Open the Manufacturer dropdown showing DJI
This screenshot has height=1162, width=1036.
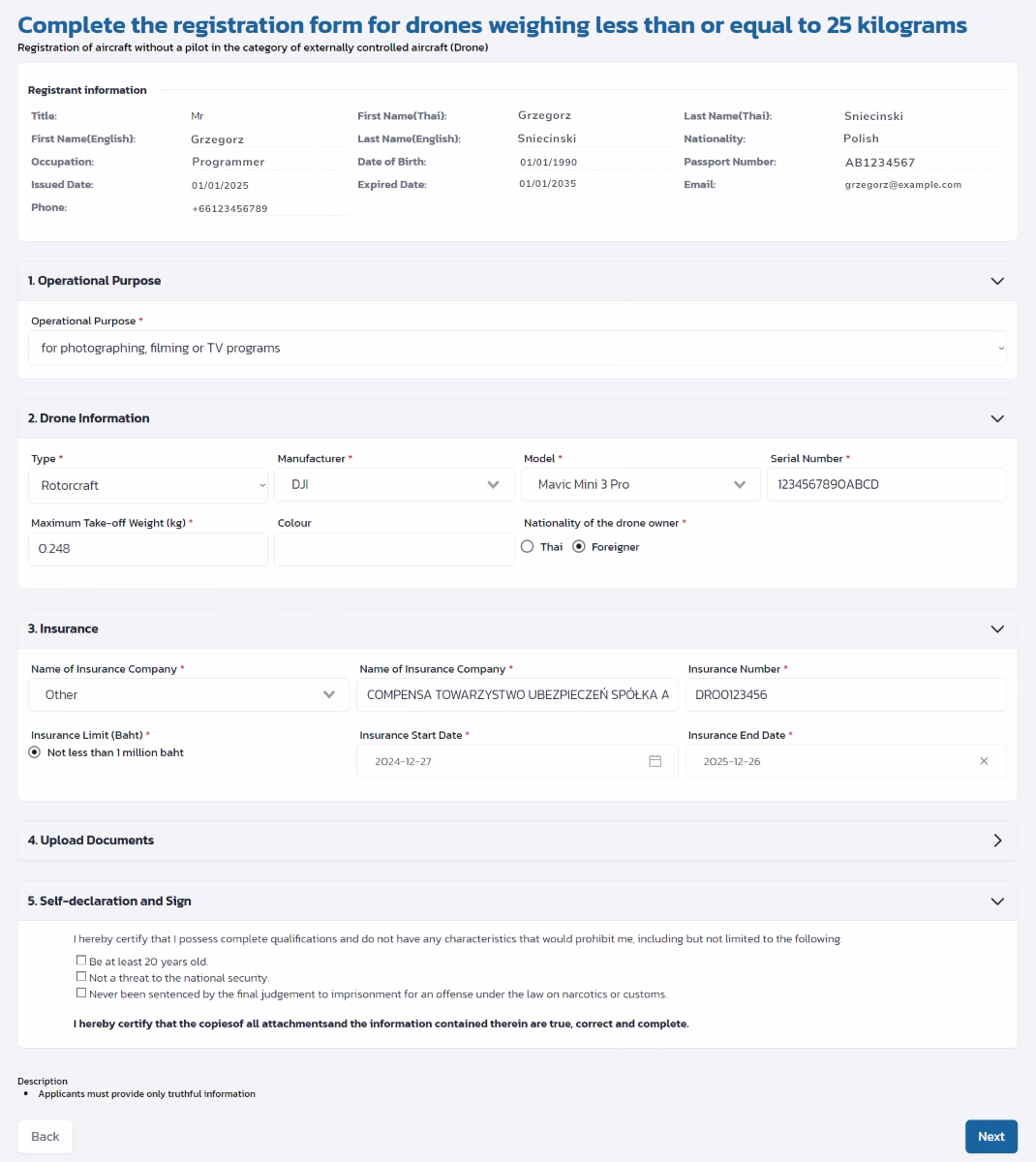[394, 484]
